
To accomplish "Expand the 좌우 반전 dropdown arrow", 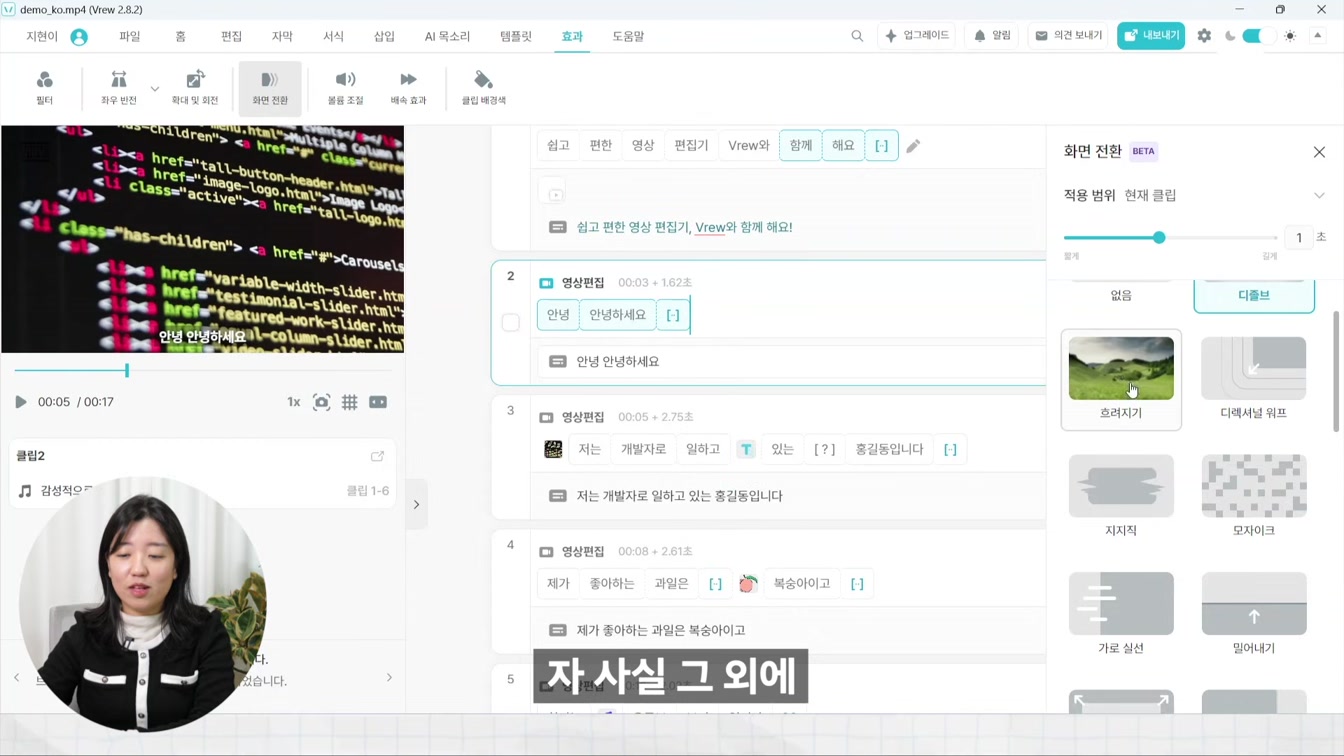I will pos(155,88).
